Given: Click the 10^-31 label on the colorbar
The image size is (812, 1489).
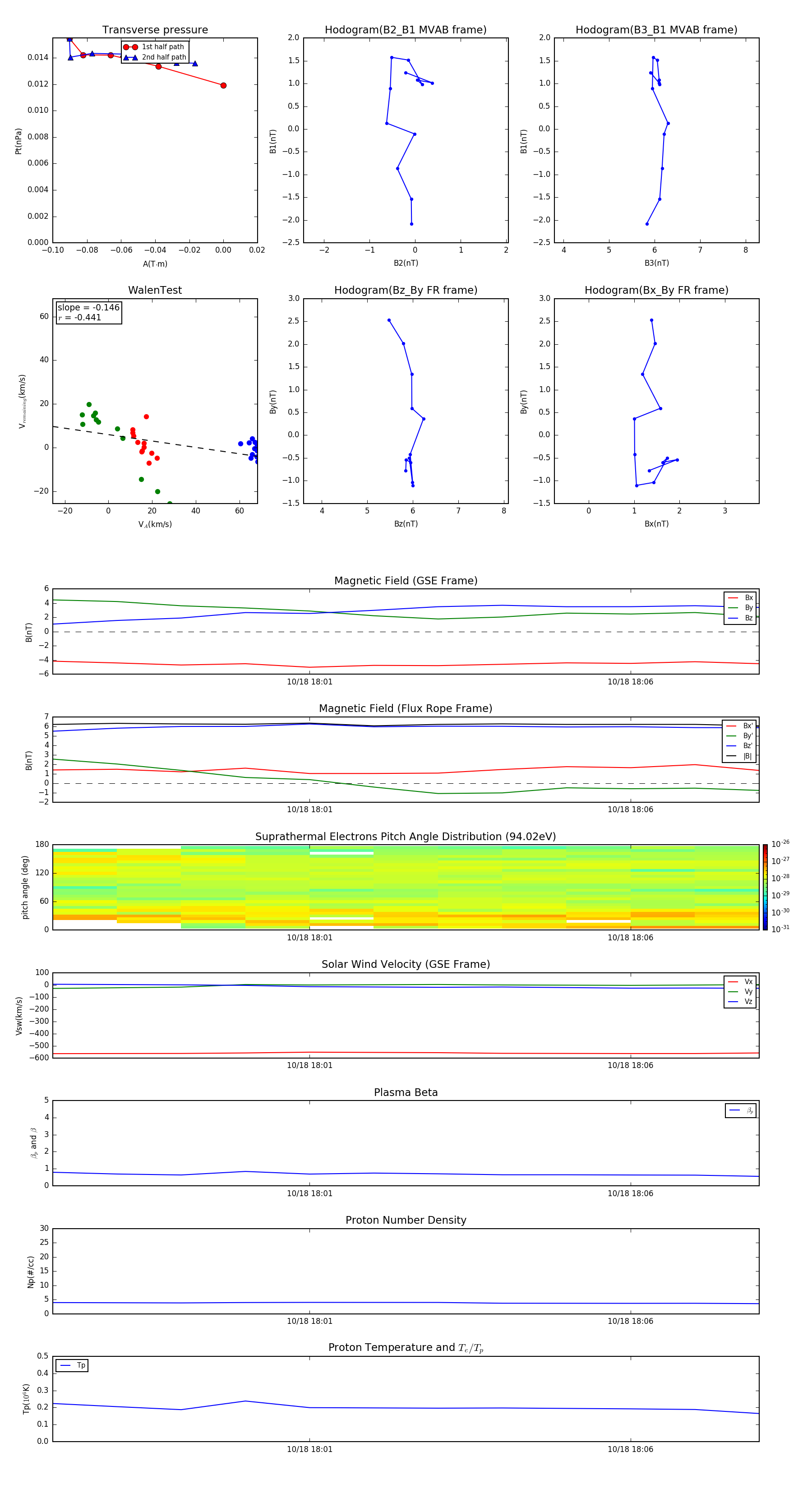Looking at the screenshot, I should [x=780, y=929].
